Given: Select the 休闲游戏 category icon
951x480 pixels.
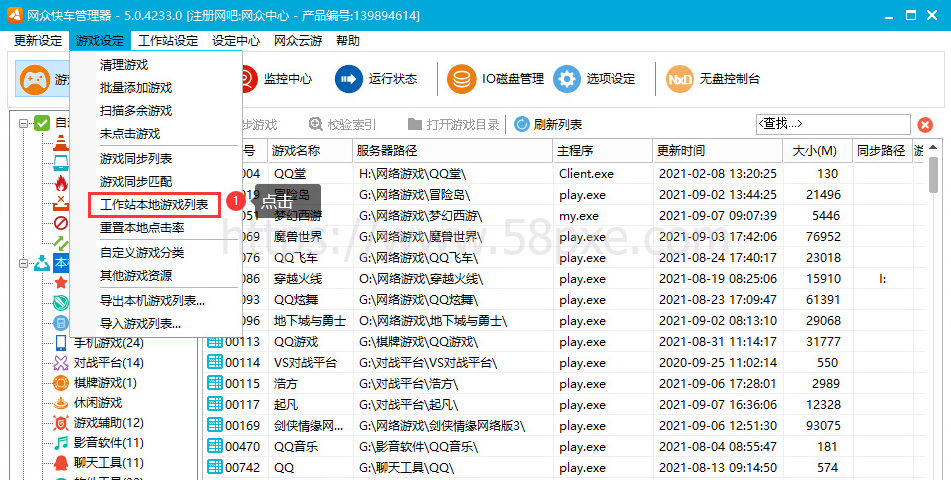Looking at the screenshot, I should click(61, 403).
